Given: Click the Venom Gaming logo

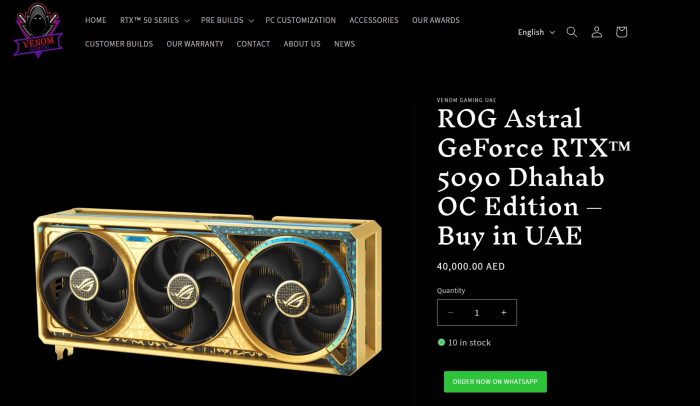Looking at the screenshot, I should [38, 30].
